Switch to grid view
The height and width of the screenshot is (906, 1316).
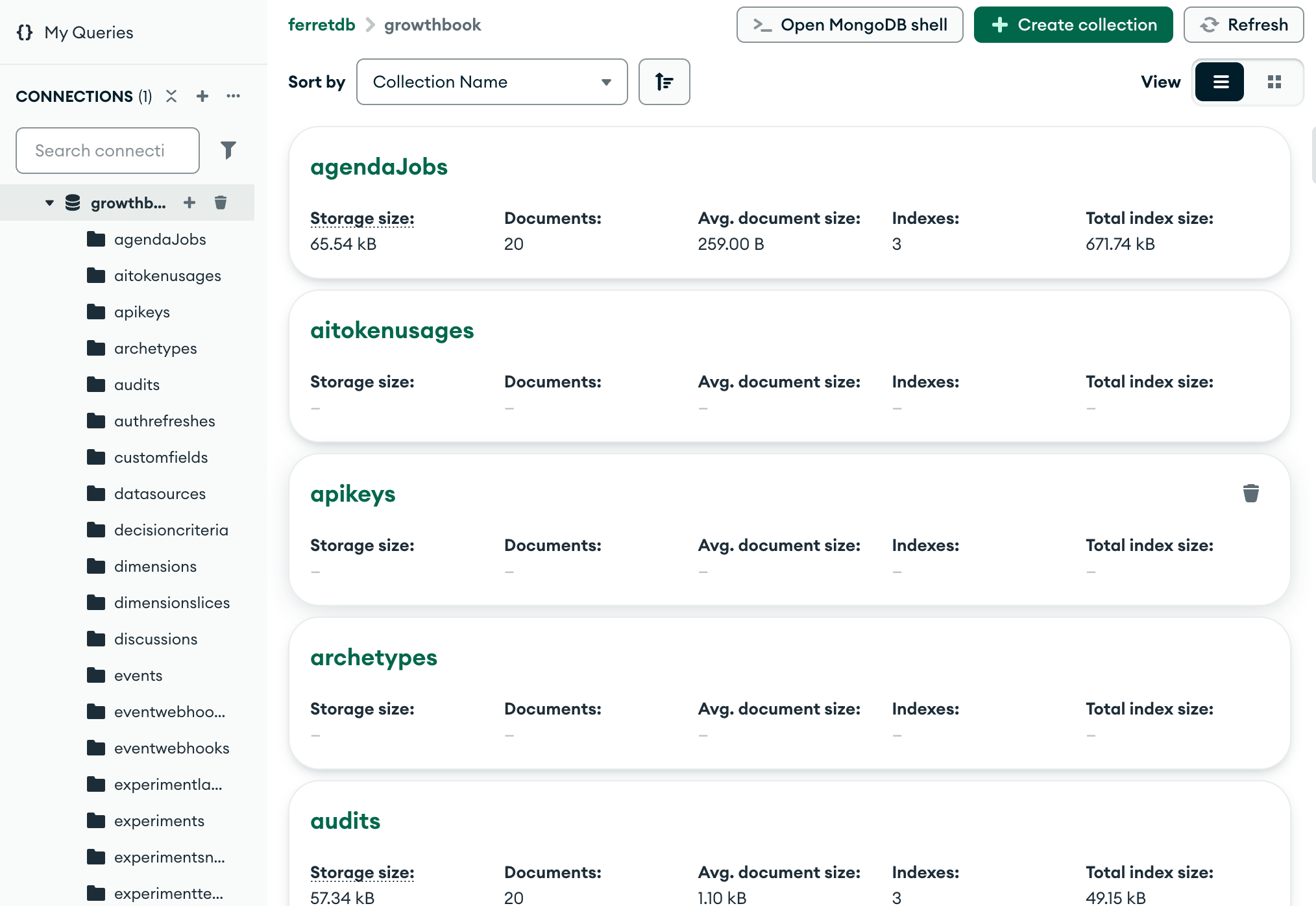[x=1274, y=82]
